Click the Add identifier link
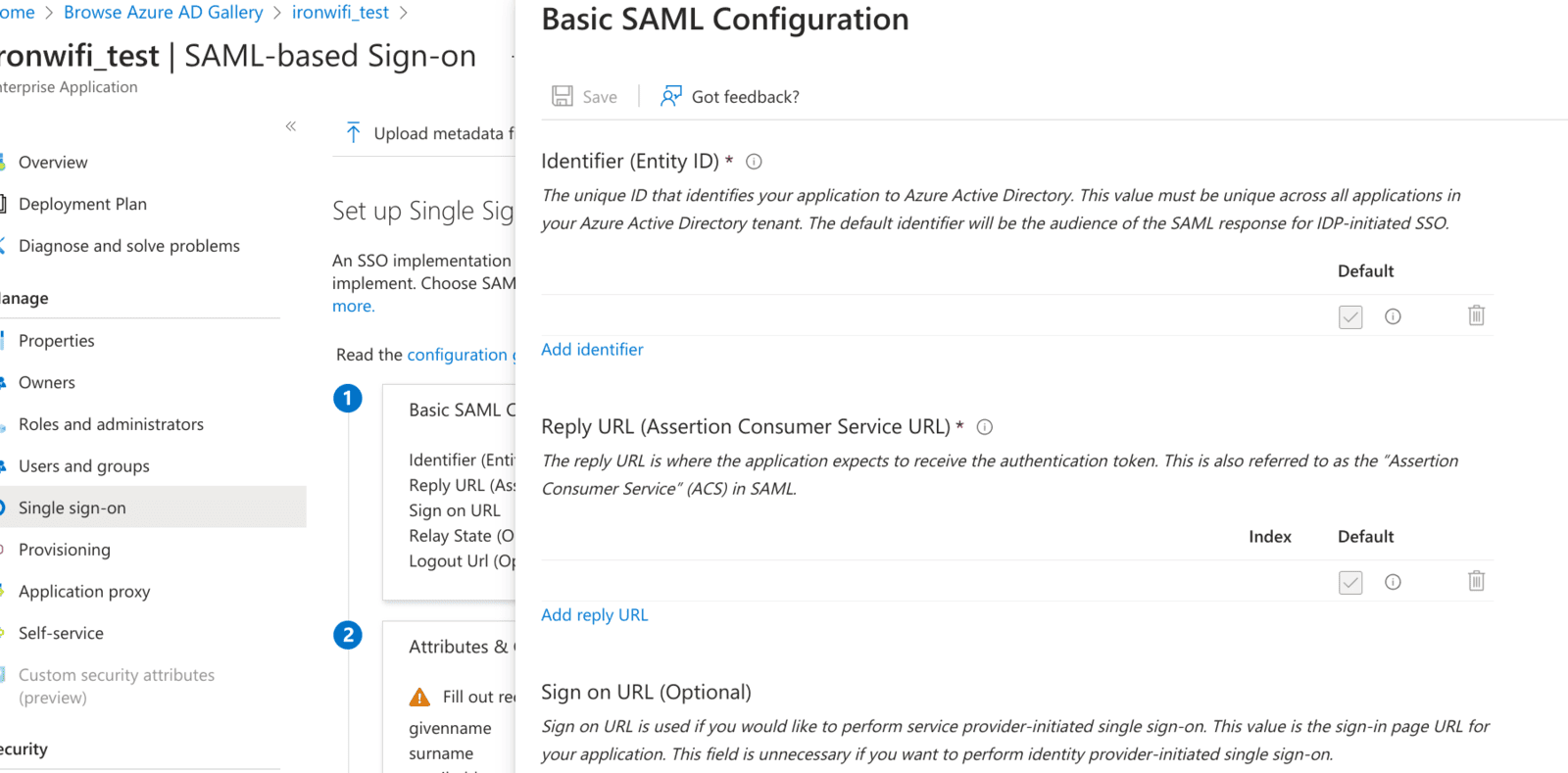 click(x=592, y=350)
